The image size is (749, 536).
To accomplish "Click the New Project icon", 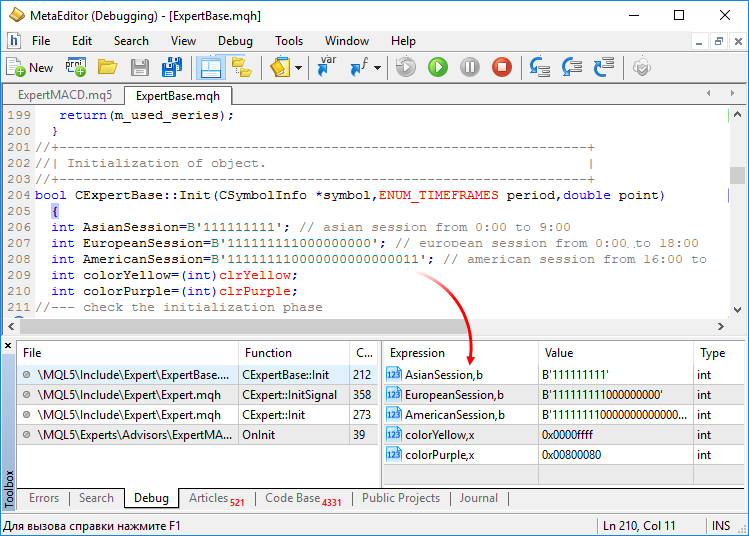I will pos(75,67).
